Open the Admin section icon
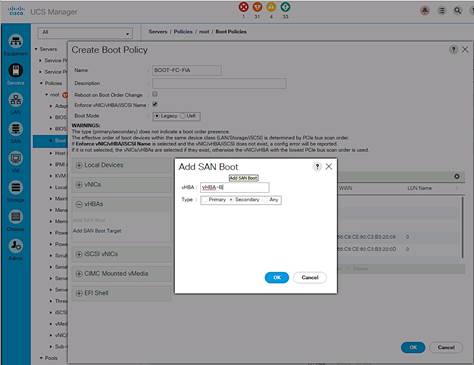 [x=16, y=246]
